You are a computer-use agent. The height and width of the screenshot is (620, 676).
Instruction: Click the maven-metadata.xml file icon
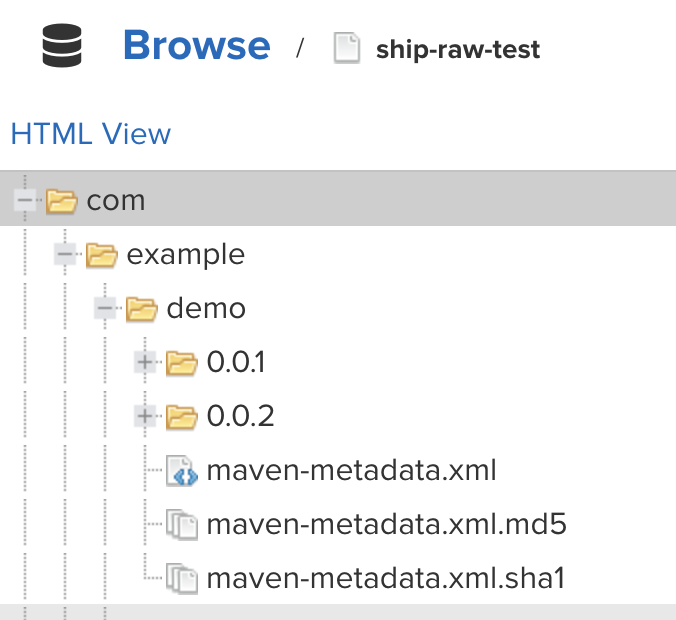182,471
